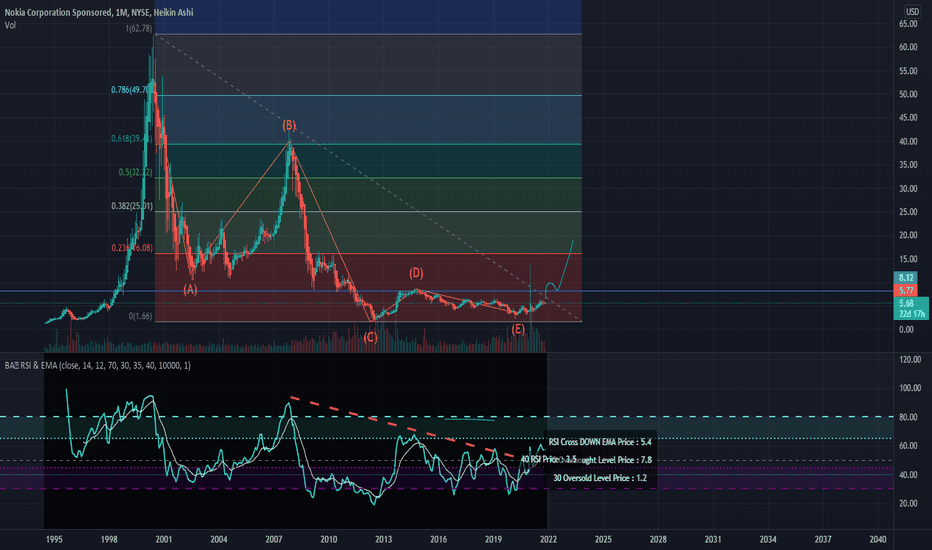Click the 65.00 price axis label

click(x=908, y=24)
